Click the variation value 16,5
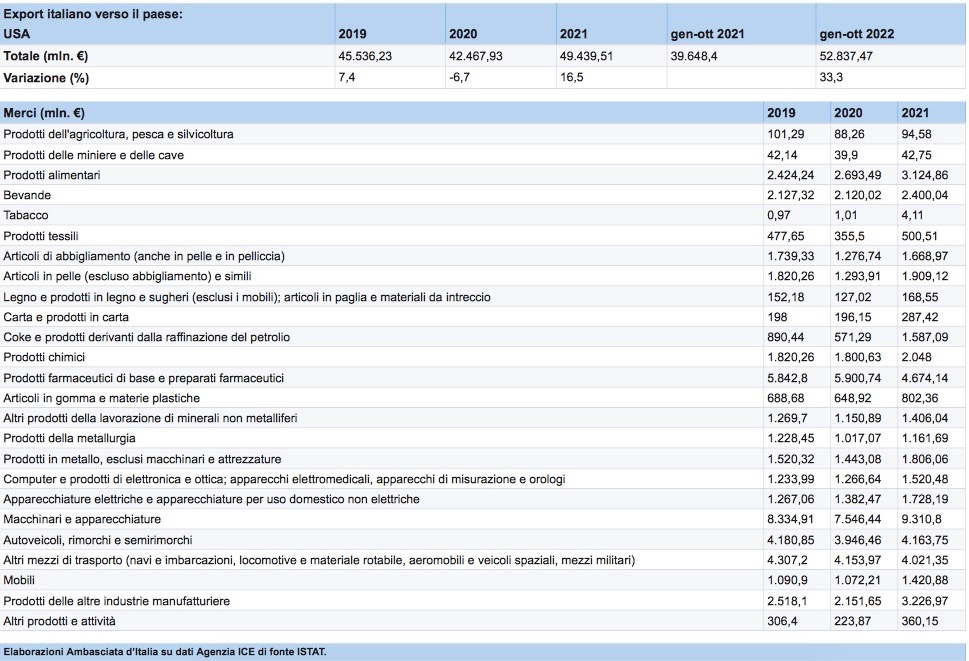The image size is (969, 661). click(x=572, y=77)
